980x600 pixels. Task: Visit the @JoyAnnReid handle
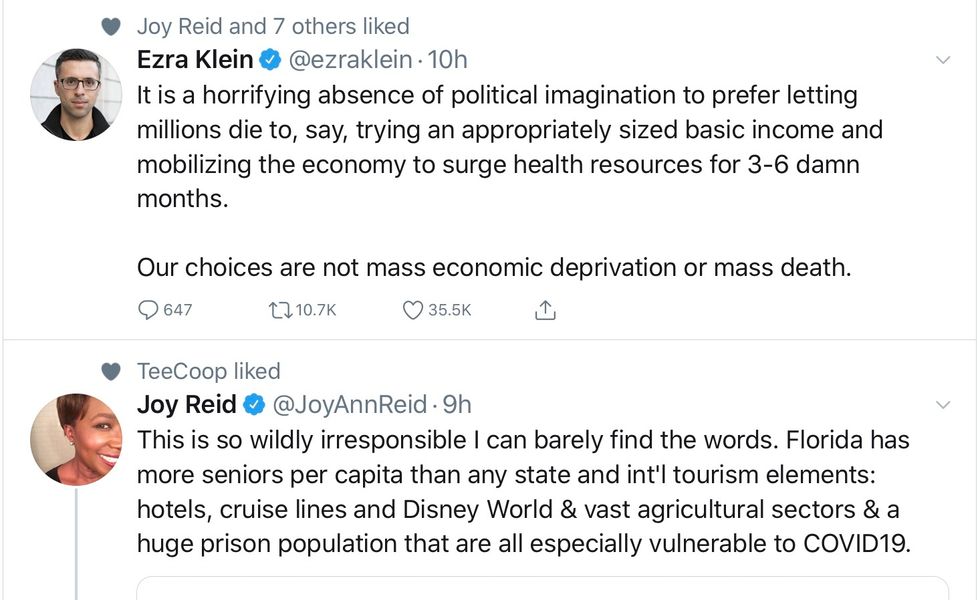(x=351, y=405)
